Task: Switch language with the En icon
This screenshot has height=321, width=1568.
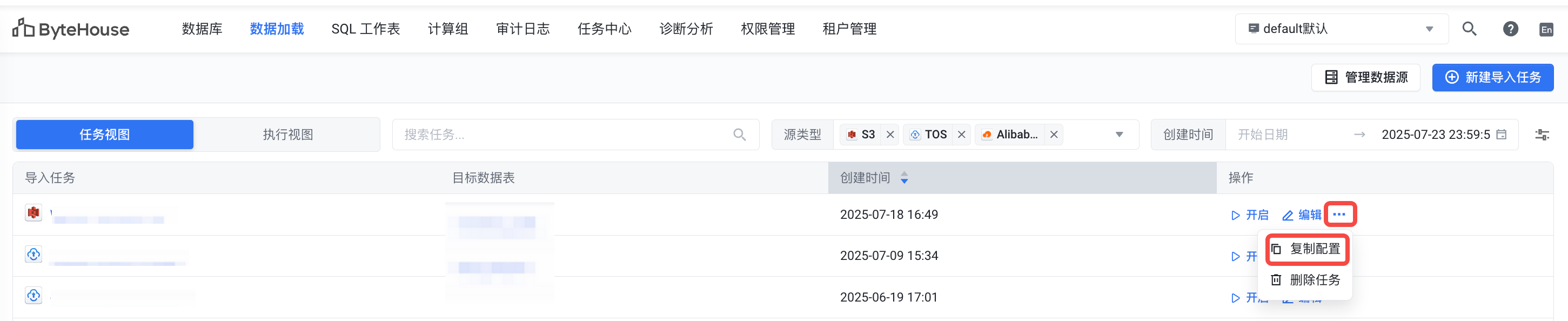Action: [x=1546, y=29]
